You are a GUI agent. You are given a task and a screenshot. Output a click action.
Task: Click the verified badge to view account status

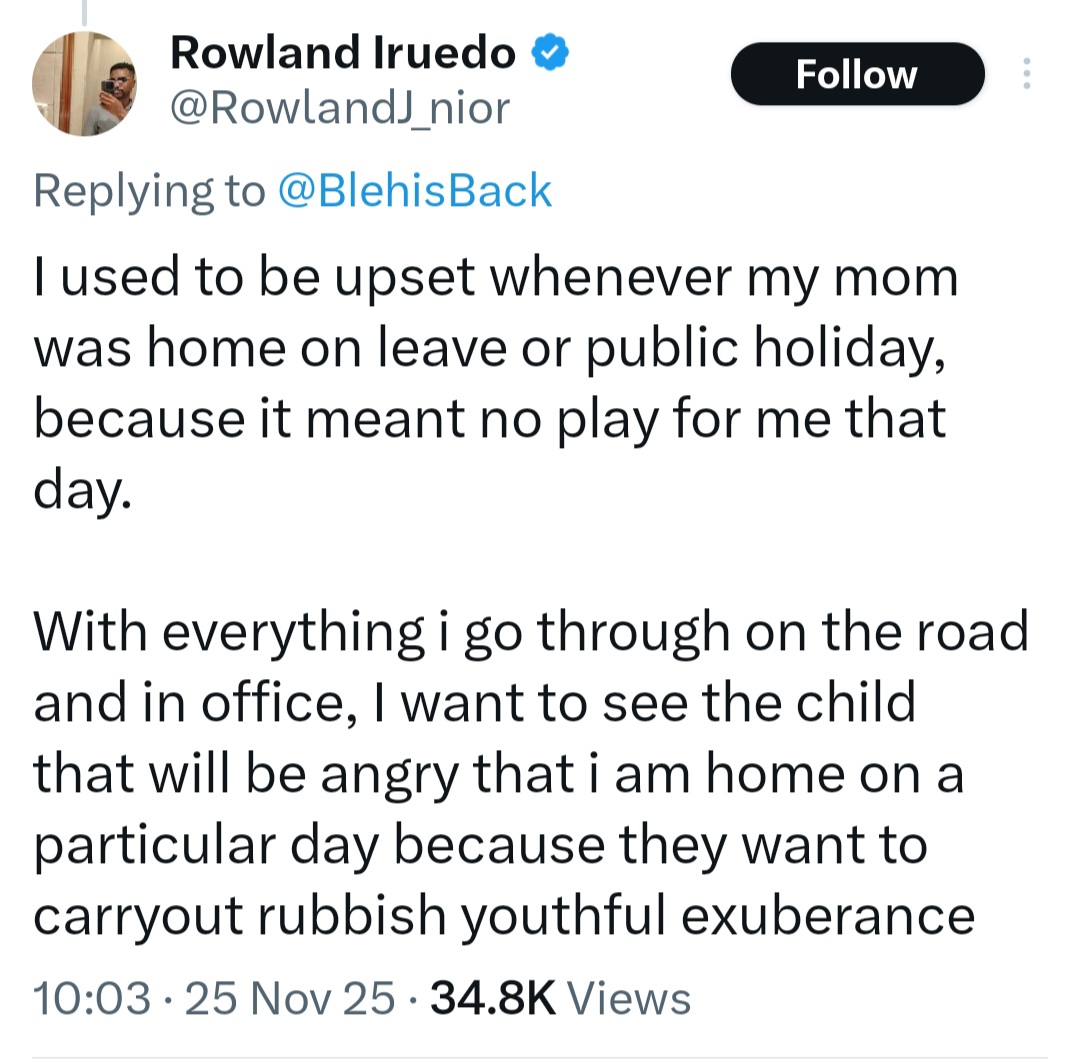pos(548,52)
